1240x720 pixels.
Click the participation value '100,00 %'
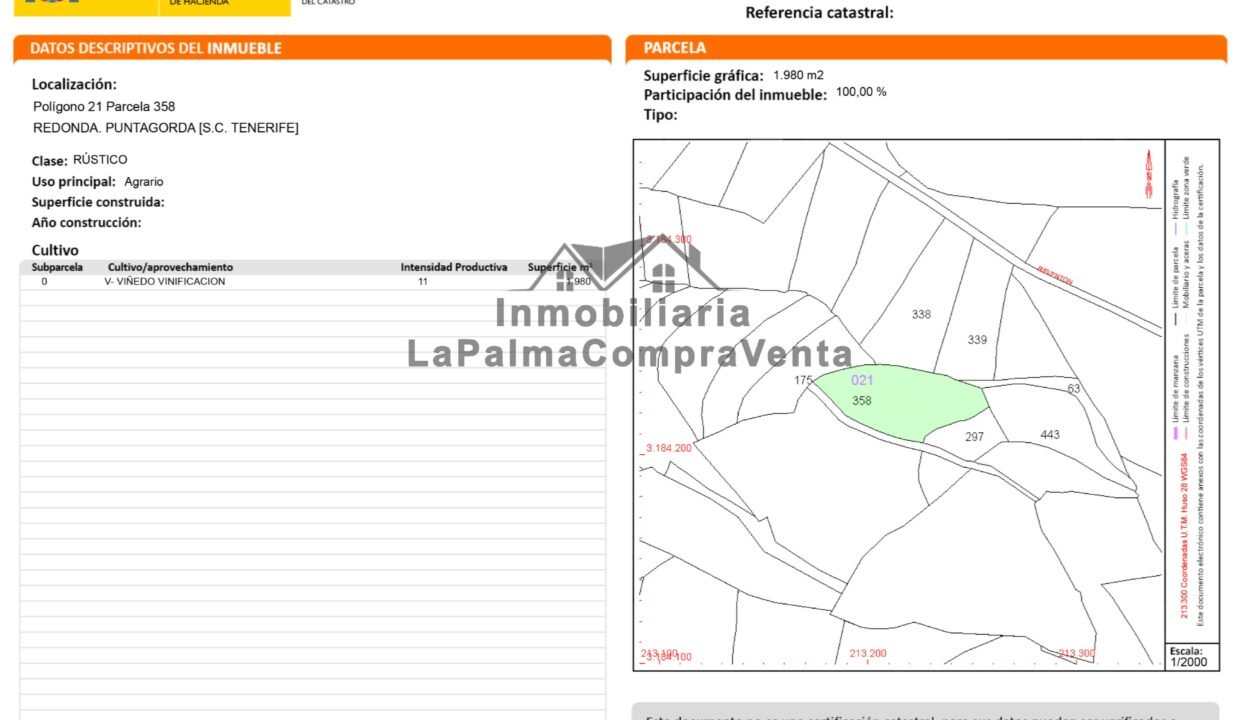(861, 92)
